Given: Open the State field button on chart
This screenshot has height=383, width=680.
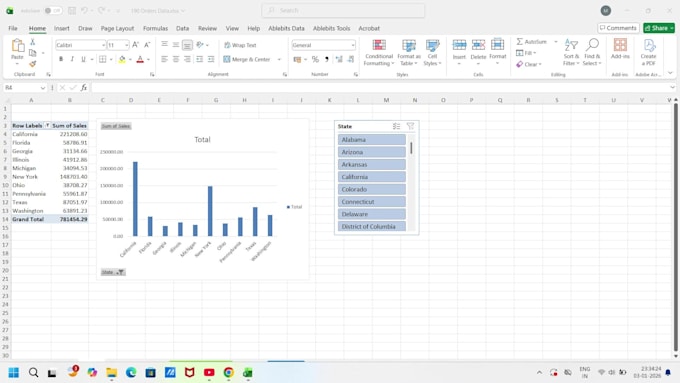Looking at the screenshot, I should pos(113,272).
